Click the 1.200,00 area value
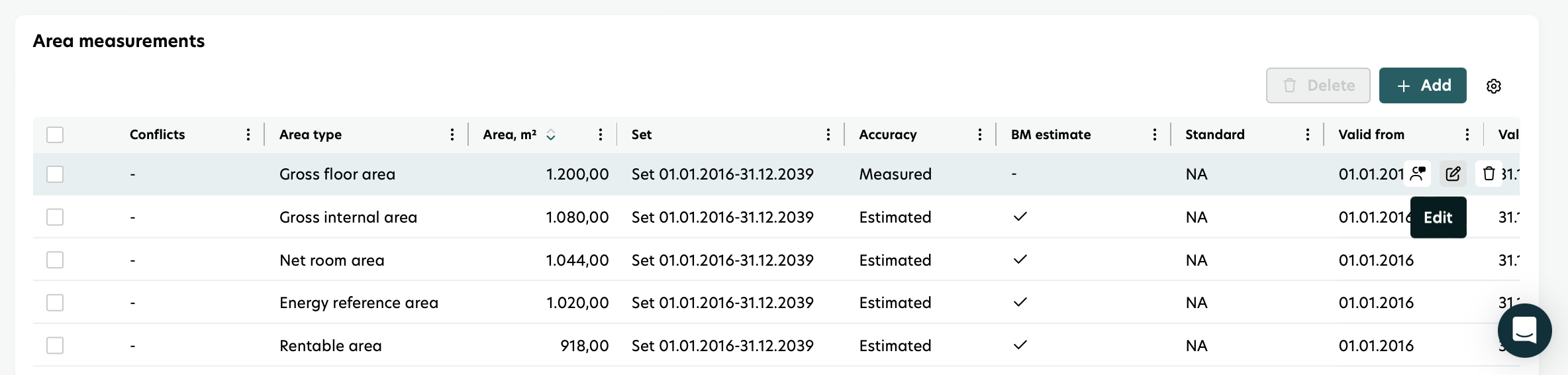Image resolution: width=1568 pixels, height=375 pixels. click(577, 174)
